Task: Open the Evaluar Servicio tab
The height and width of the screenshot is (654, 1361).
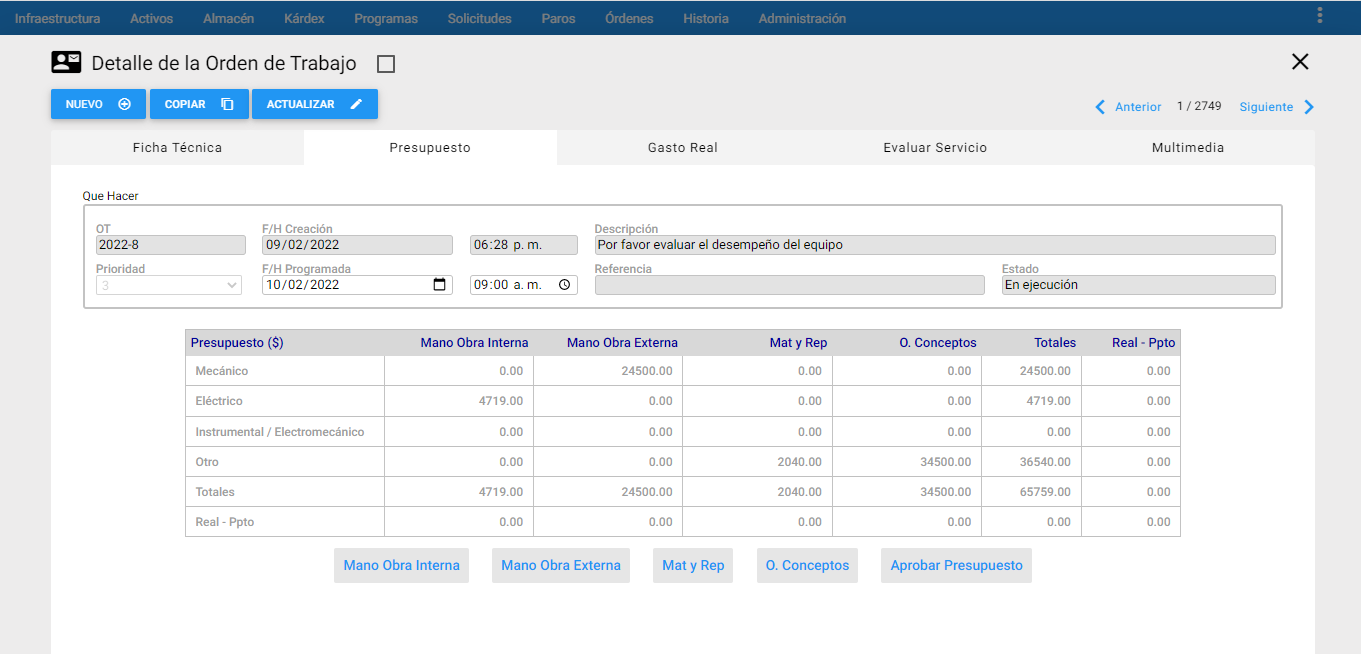Action: click(935, 147)
